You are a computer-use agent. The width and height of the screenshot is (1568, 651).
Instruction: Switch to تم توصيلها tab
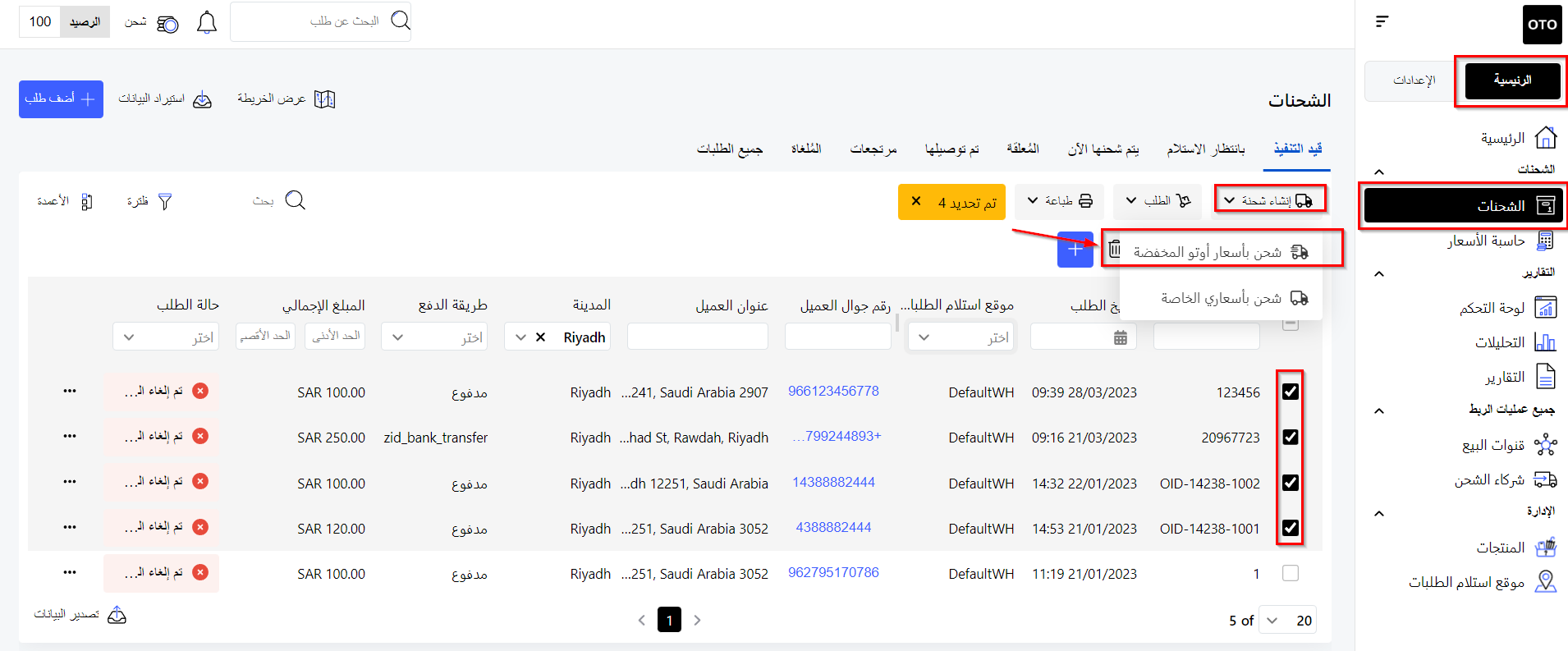pos(952,149)
